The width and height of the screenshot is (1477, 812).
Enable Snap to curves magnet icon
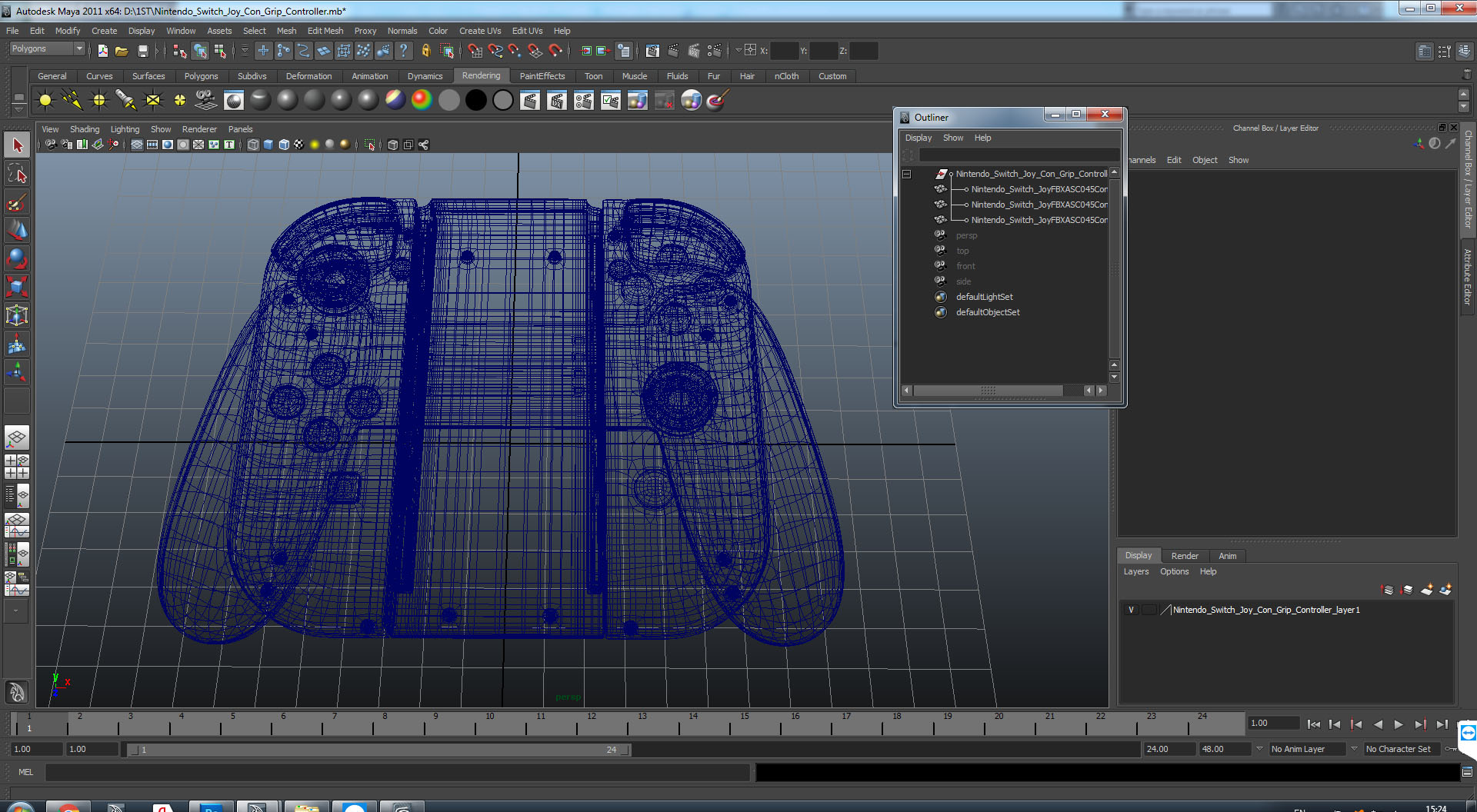495,51
